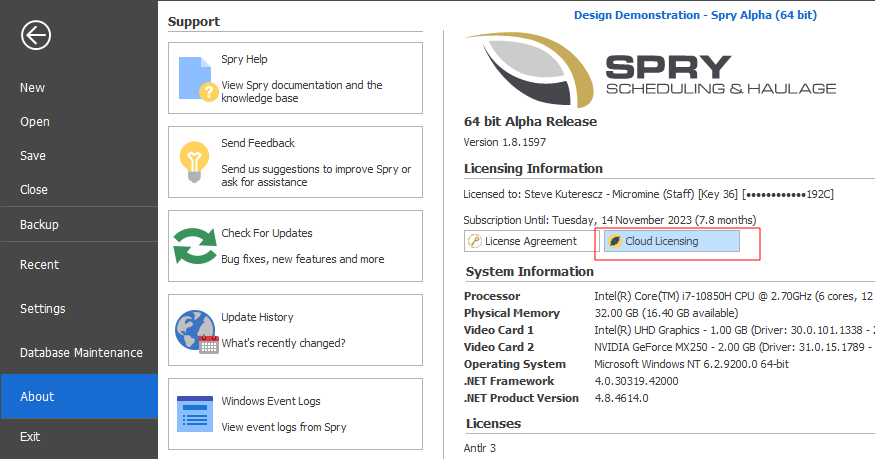
Task: Click the Check For Updates arrows icon
Action: (194, 245)
